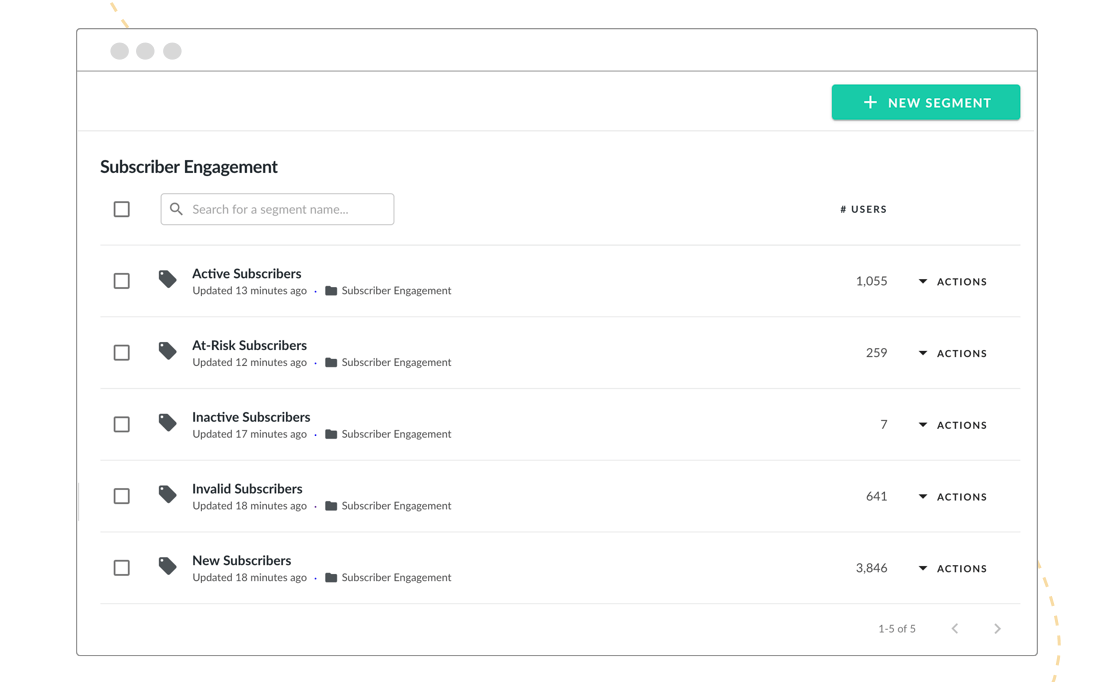
Task: Click 'Updated 13 minutes ago' text
Action: [x=249, y=291]
